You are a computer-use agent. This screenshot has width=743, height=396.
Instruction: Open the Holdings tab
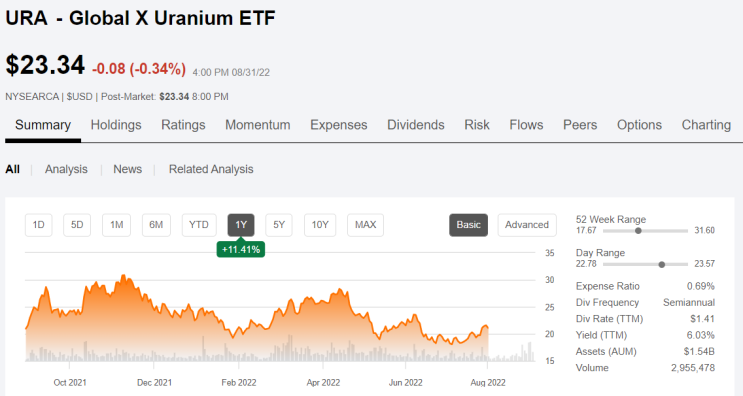116,125
